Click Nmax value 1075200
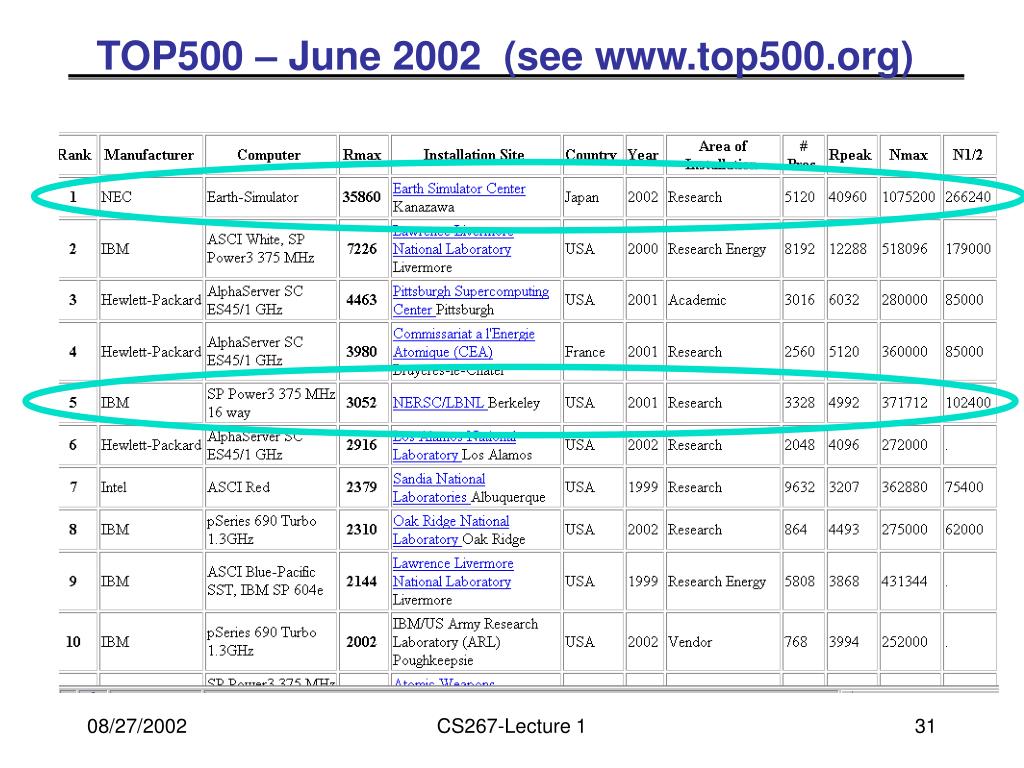This screenshot has width=1024, height=768. (x=908, y=197)
